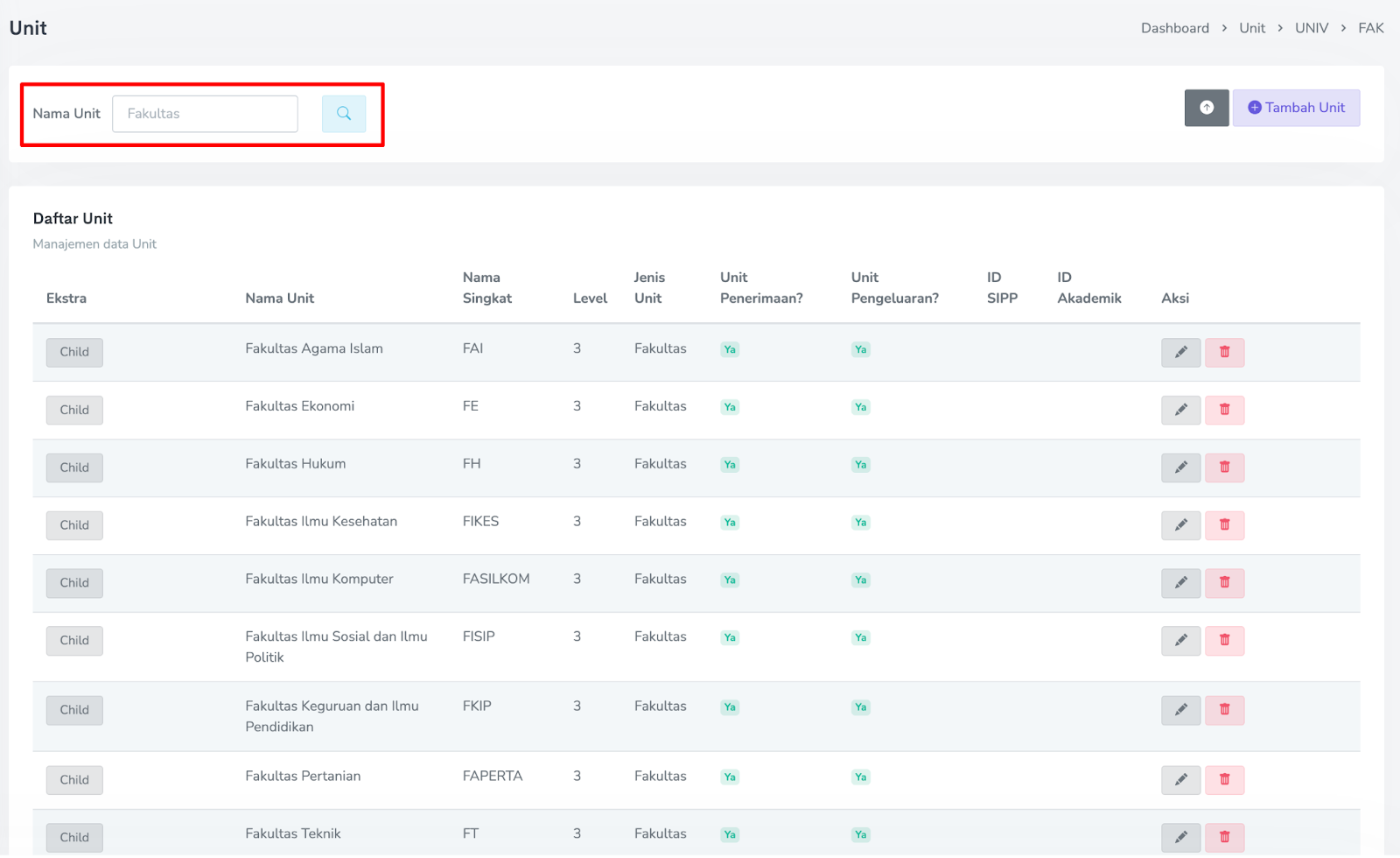Remove Fakultas Ilmu Kesehatan via trash icon
The height and width of the screenshot is (858, 1400).
1224,525
